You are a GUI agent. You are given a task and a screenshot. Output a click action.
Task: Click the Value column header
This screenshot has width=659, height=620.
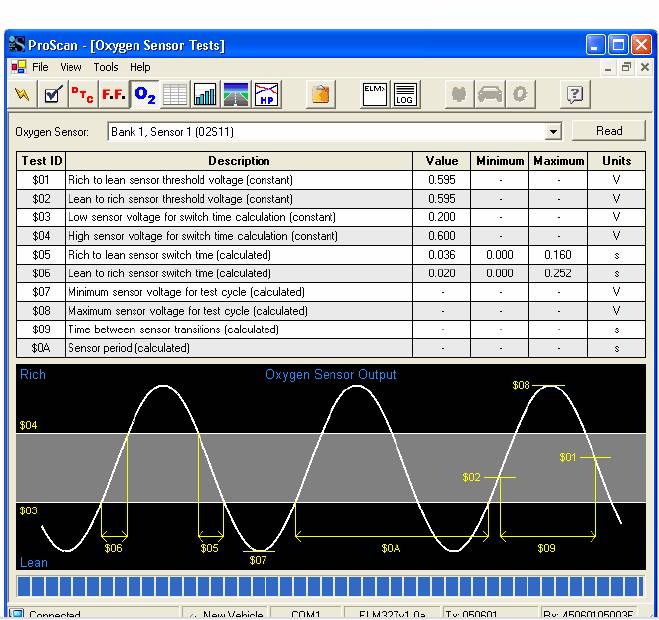(x=442, y=161)
